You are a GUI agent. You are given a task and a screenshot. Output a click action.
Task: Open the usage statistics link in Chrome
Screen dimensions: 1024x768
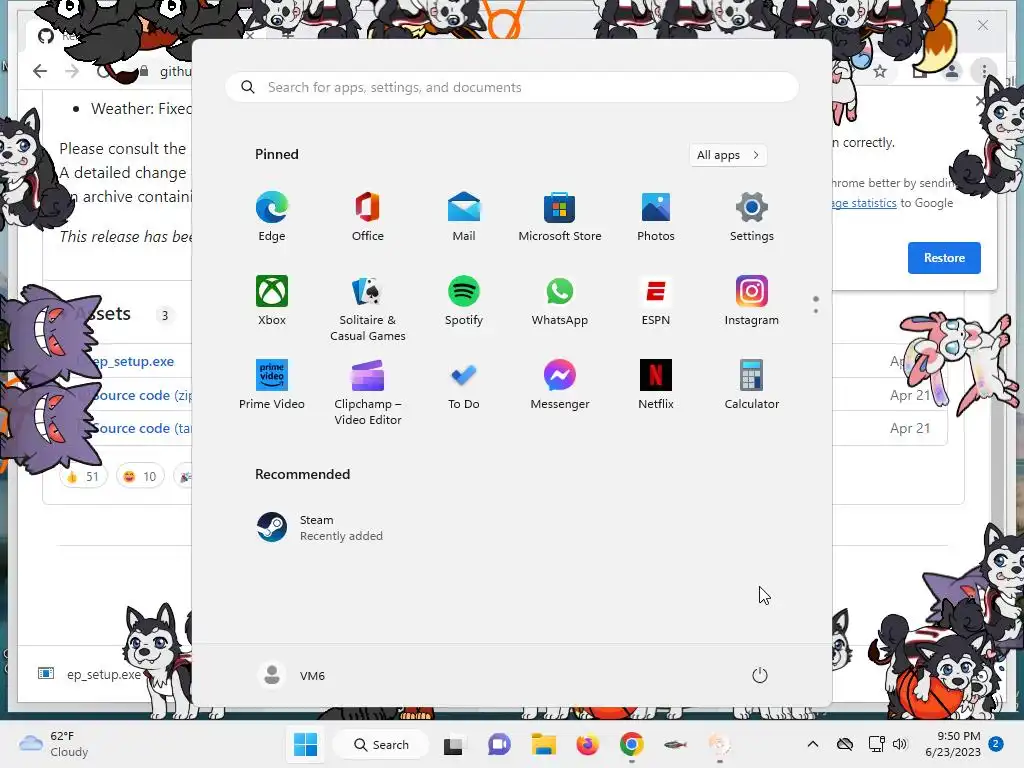pos(865,203)
